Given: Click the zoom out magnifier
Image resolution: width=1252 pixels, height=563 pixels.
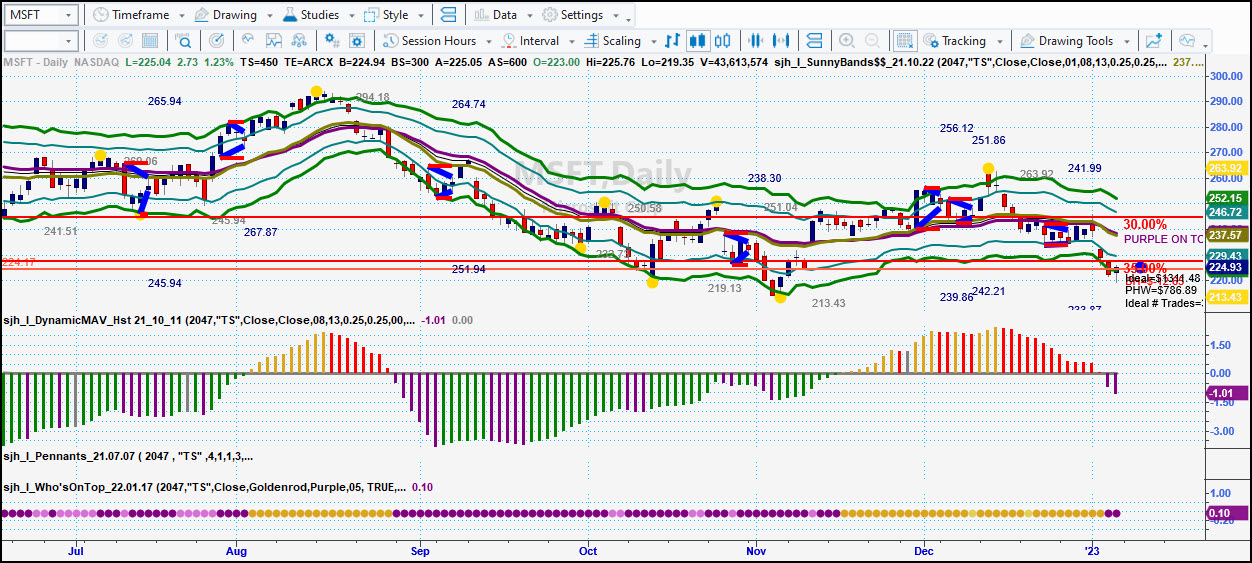Looking at the screenshot, I should [x=873, y=41].
